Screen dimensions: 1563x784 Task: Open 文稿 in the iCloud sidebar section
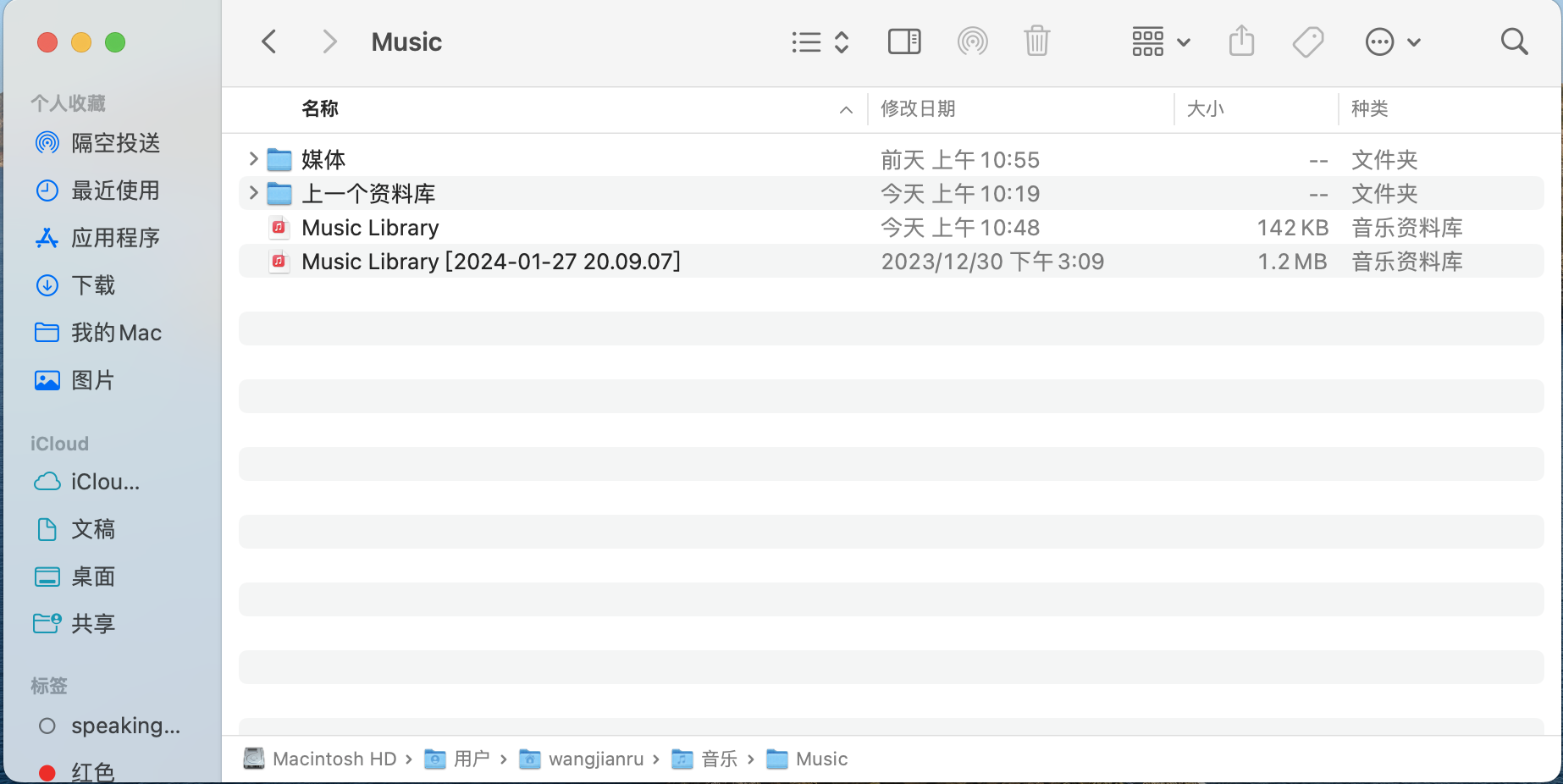pyautogui.click(x=93, y=528)
